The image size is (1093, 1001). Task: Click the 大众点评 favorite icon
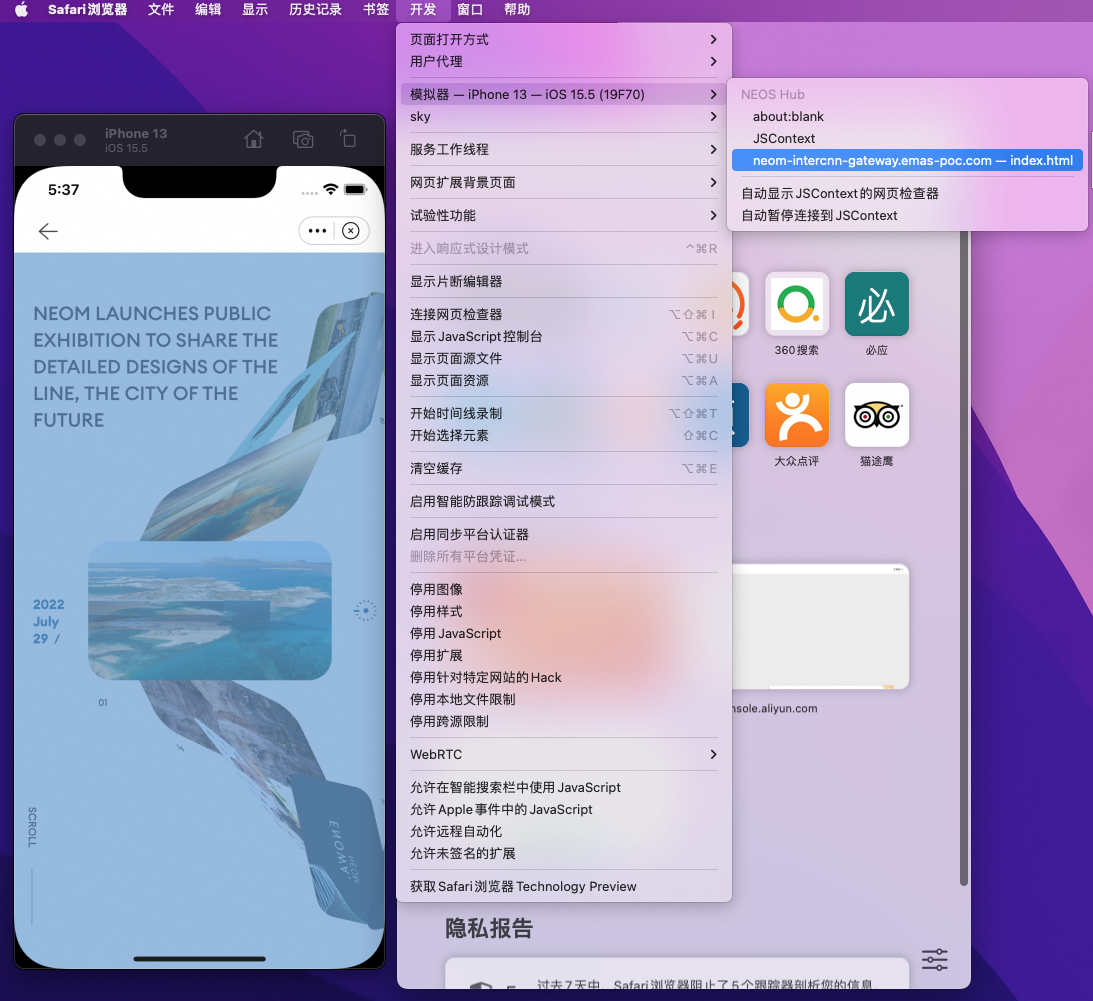tap(797, 415)
